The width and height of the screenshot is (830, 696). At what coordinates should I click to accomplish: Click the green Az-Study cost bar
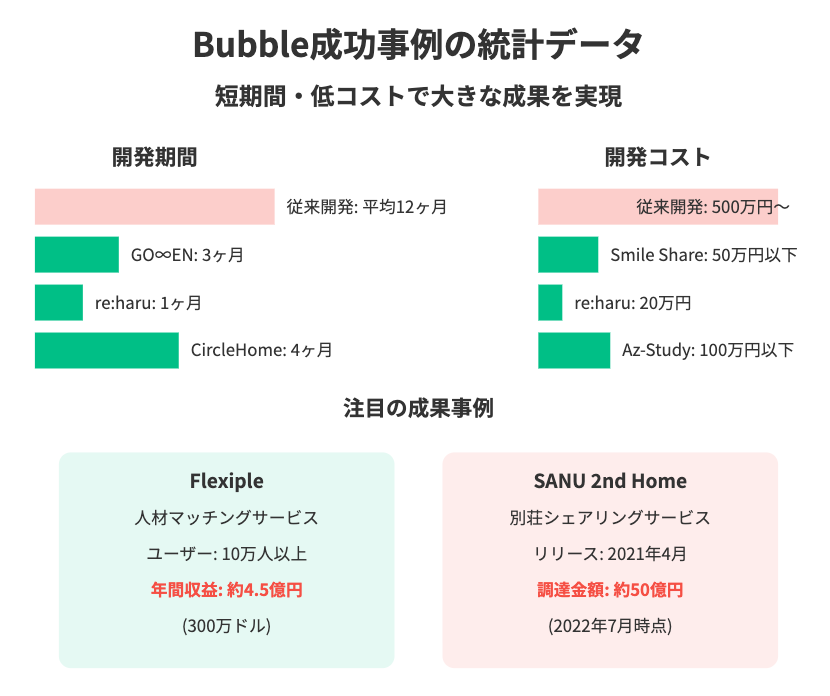[x=574, y=350]
